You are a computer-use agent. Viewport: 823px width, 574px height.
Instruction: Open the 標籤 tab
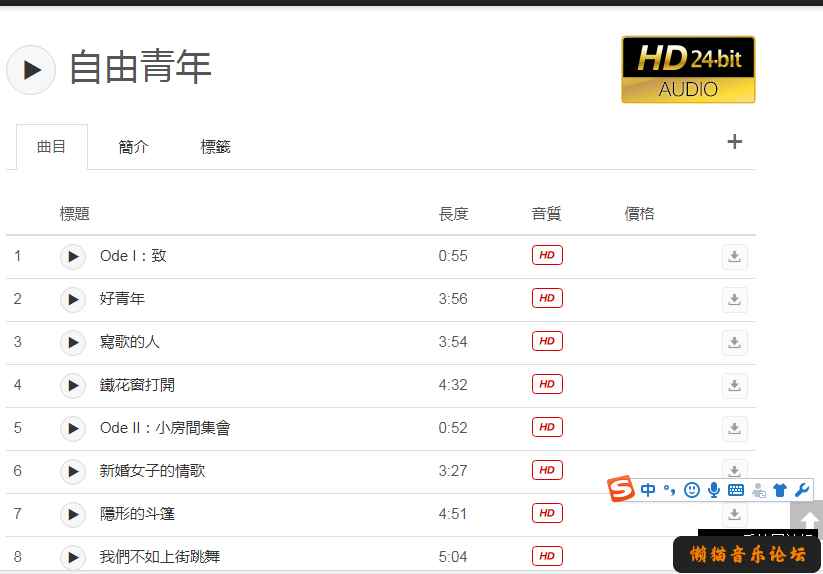(x=215, y=147)
